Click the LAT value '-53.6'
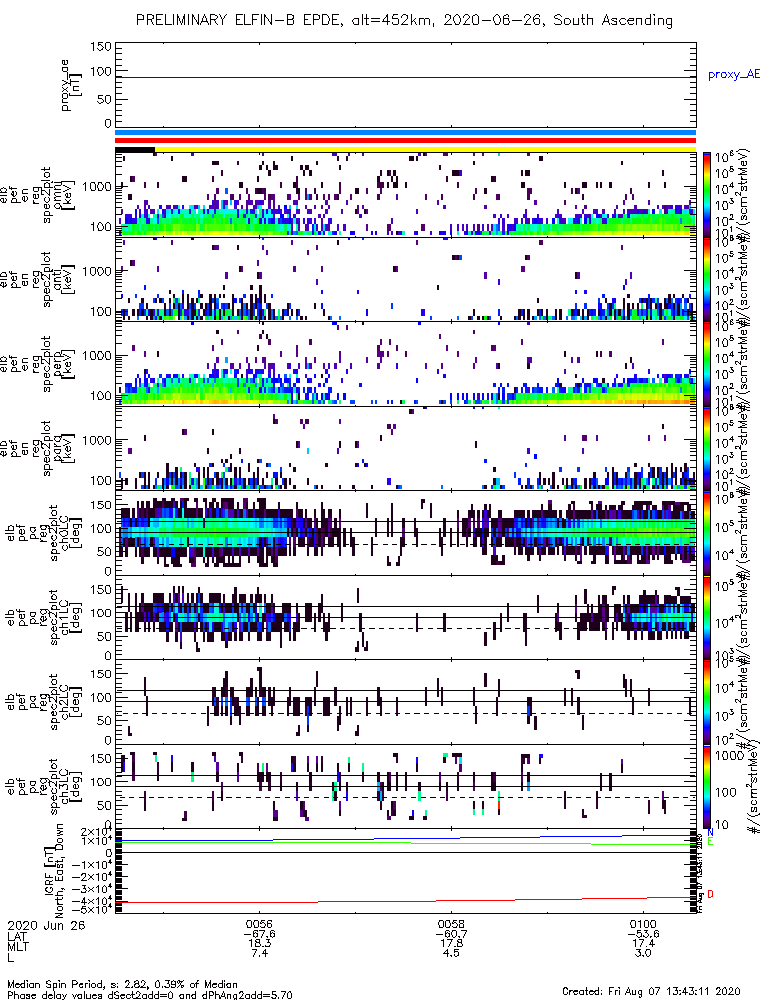The width and height of the screenshot is (775, 1000). point(643,934)
